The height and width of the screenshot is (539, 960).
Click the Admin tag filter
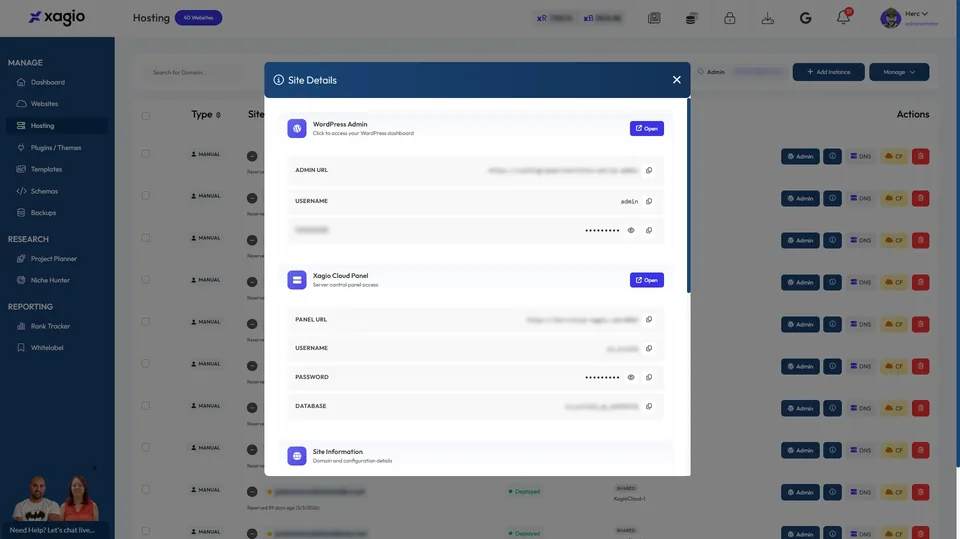[x=711, y=72]
